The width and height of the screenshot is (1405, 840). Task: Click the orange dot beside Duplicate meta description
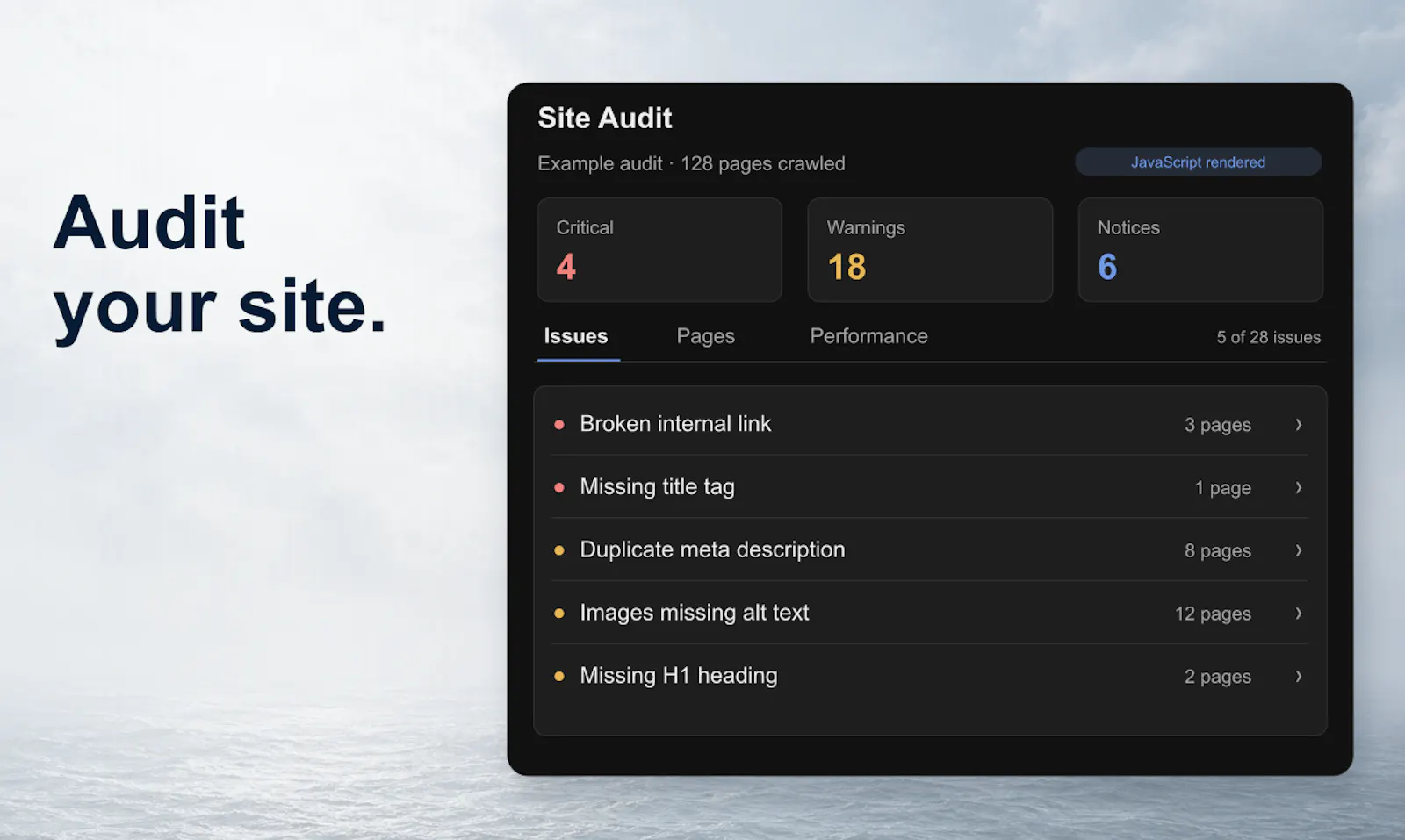coord(559,551)
